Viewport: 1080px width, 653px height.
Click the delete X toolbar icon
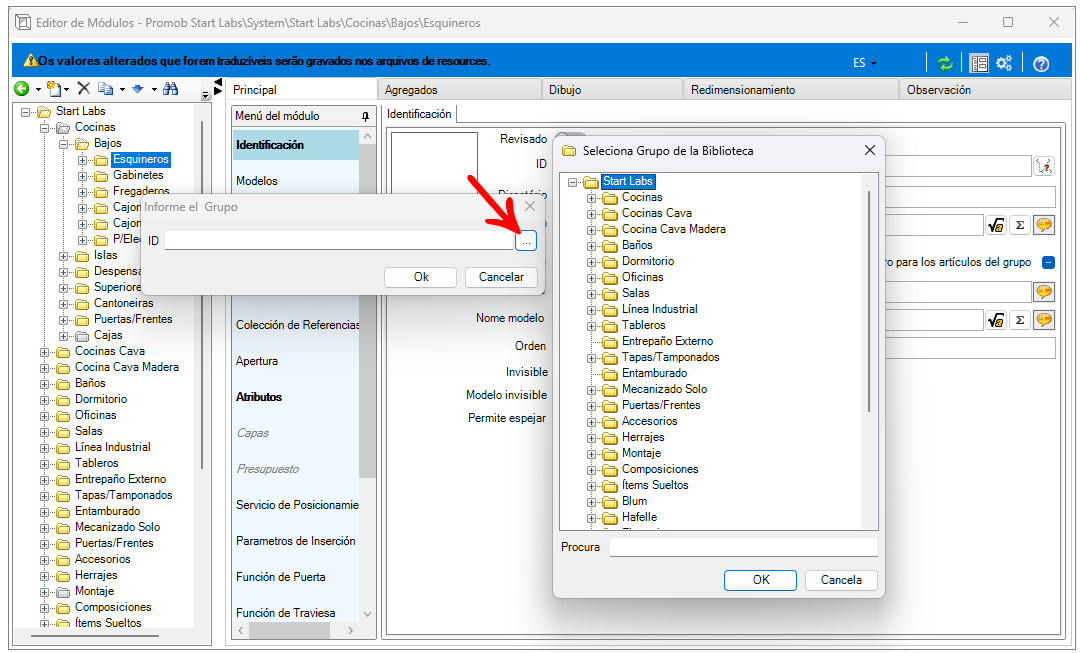(x=84, y=88)
